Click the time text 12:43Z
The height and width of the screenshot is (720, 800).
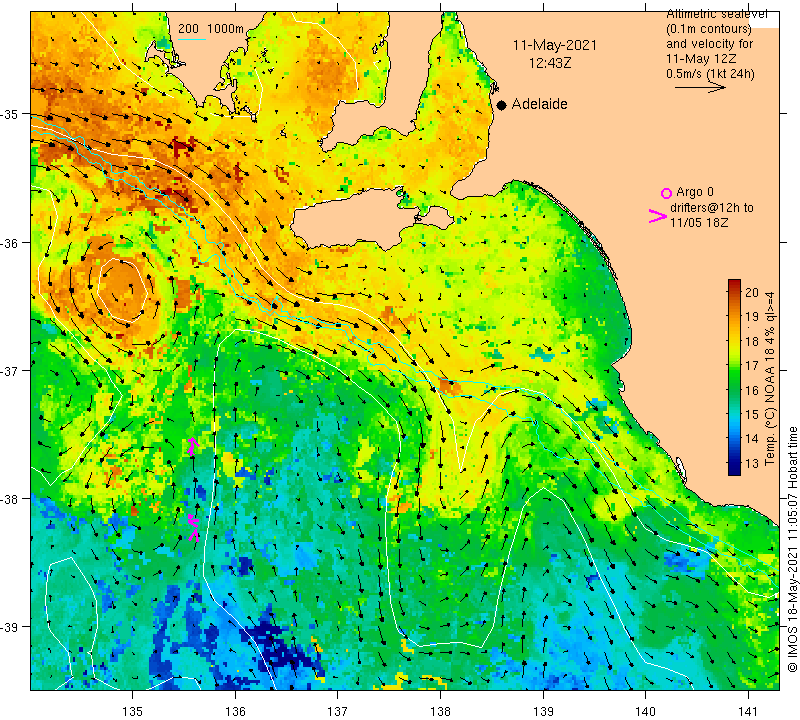549,63
